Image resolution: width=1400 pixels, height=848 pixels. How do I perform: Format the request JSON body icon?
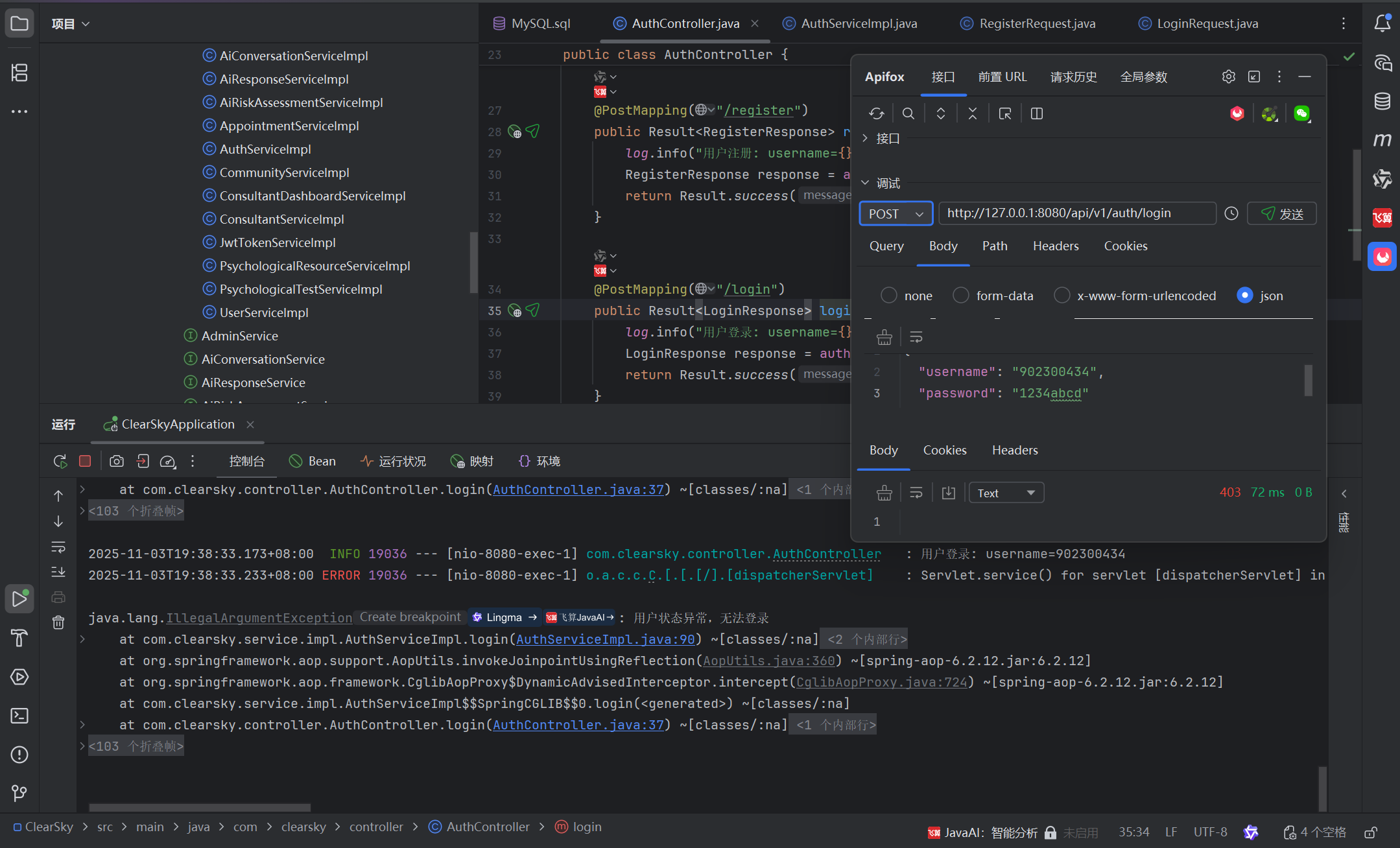coord(884,337)
